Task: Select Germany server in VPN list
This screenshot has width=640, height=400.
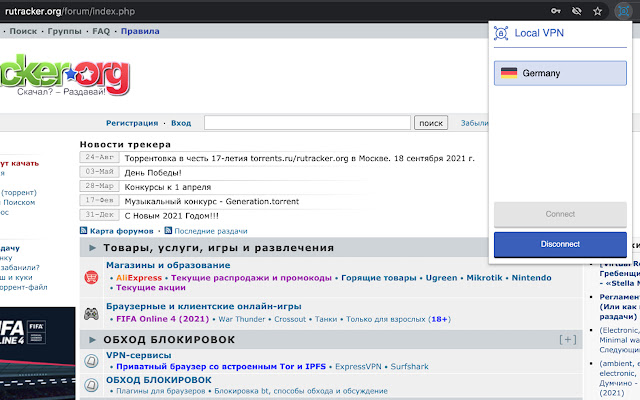Action: (560, 73)
